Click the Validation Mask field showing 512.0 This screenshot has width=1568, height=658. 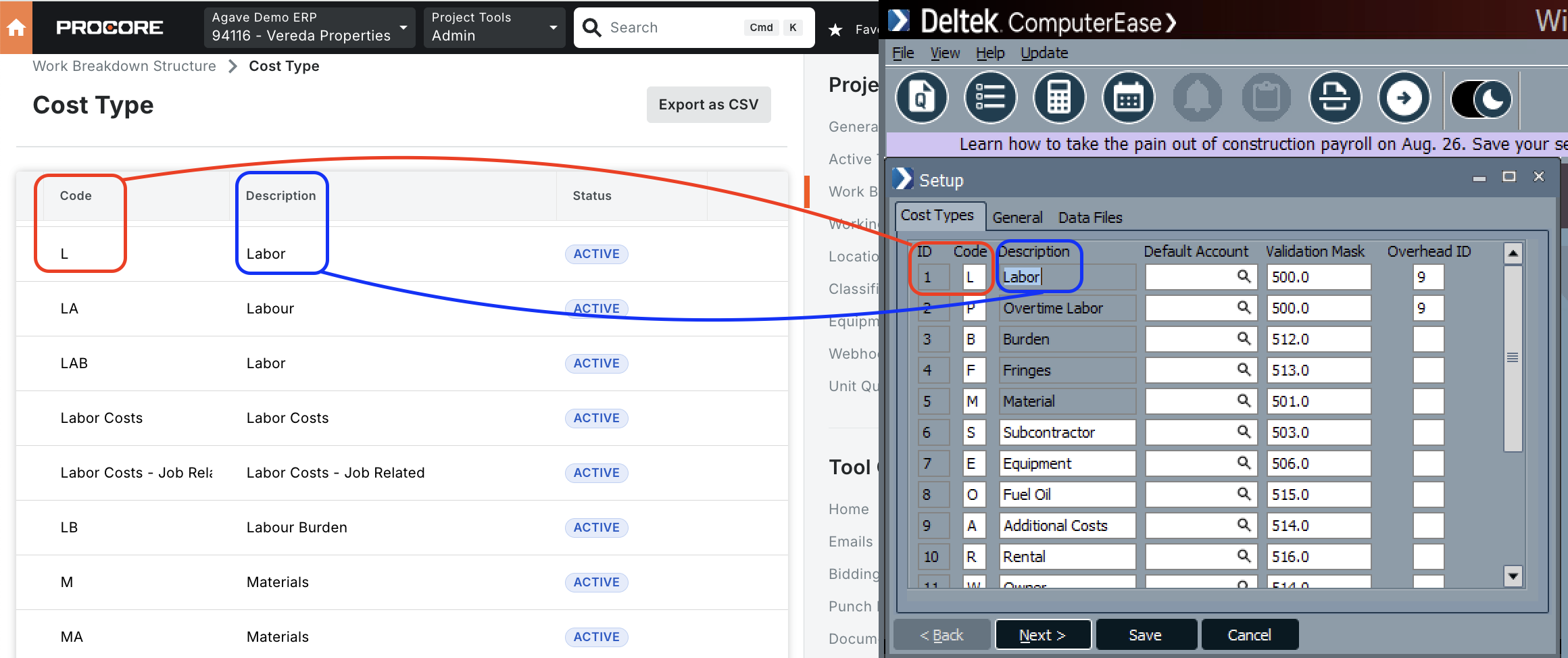pyautogui.click(x=1319, y=339)
